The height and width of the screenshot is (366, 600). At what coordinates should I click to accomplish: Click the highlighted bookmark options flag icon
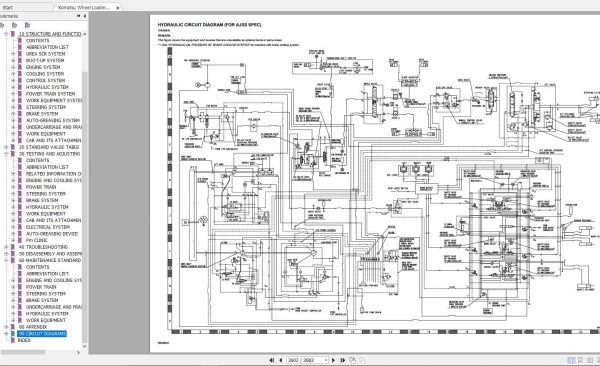pyautogui.click(x=27, y=25)
